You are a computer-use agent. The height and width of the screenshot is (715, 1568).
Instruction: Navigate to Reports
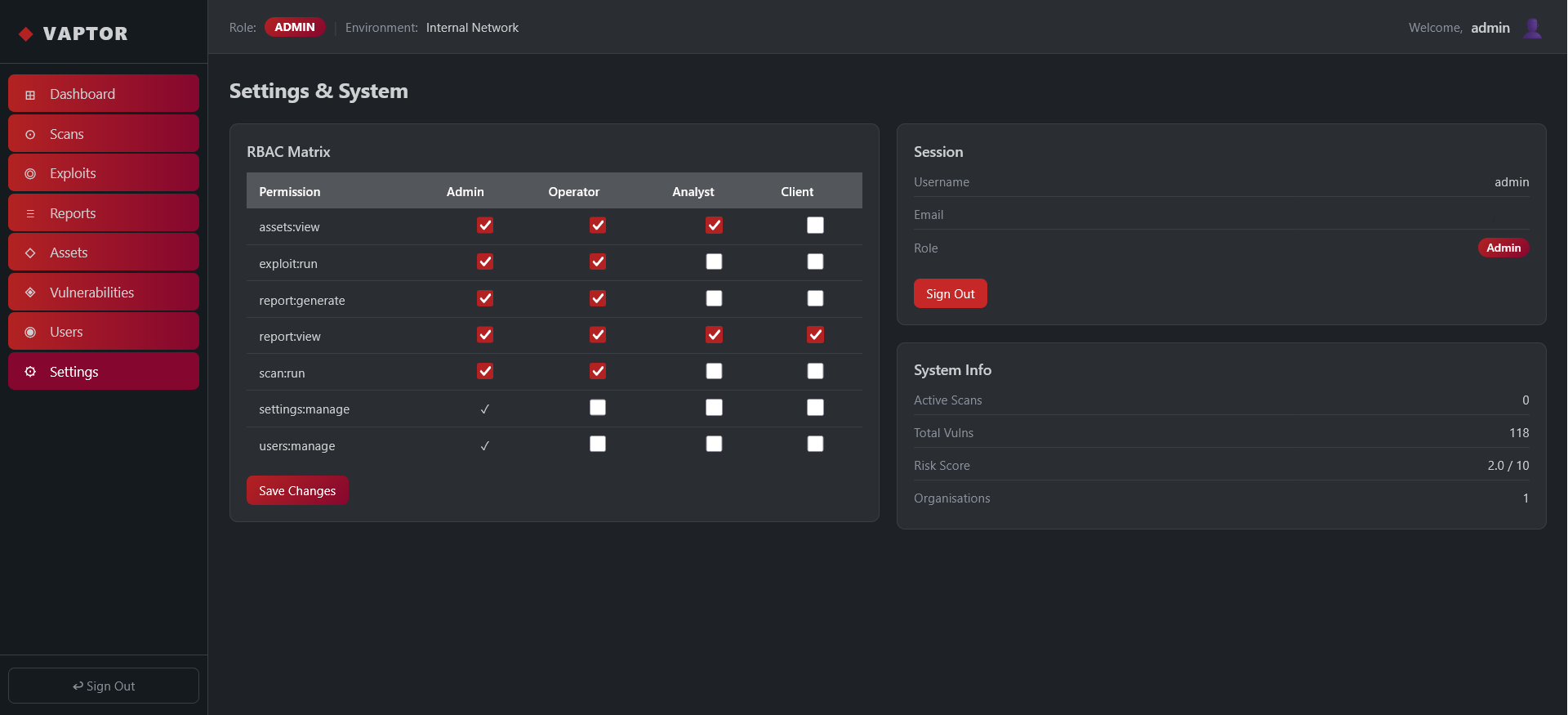tap(104, 212)
